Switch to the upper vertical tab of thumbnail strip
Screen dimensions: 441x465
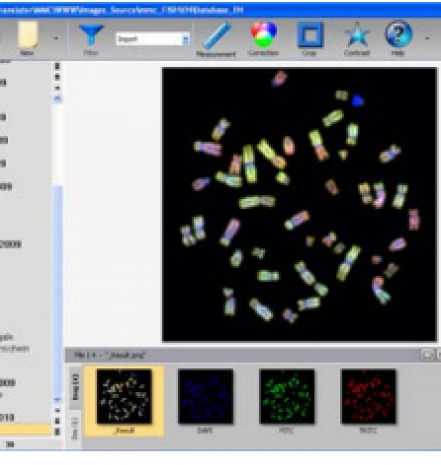point(75,387)
